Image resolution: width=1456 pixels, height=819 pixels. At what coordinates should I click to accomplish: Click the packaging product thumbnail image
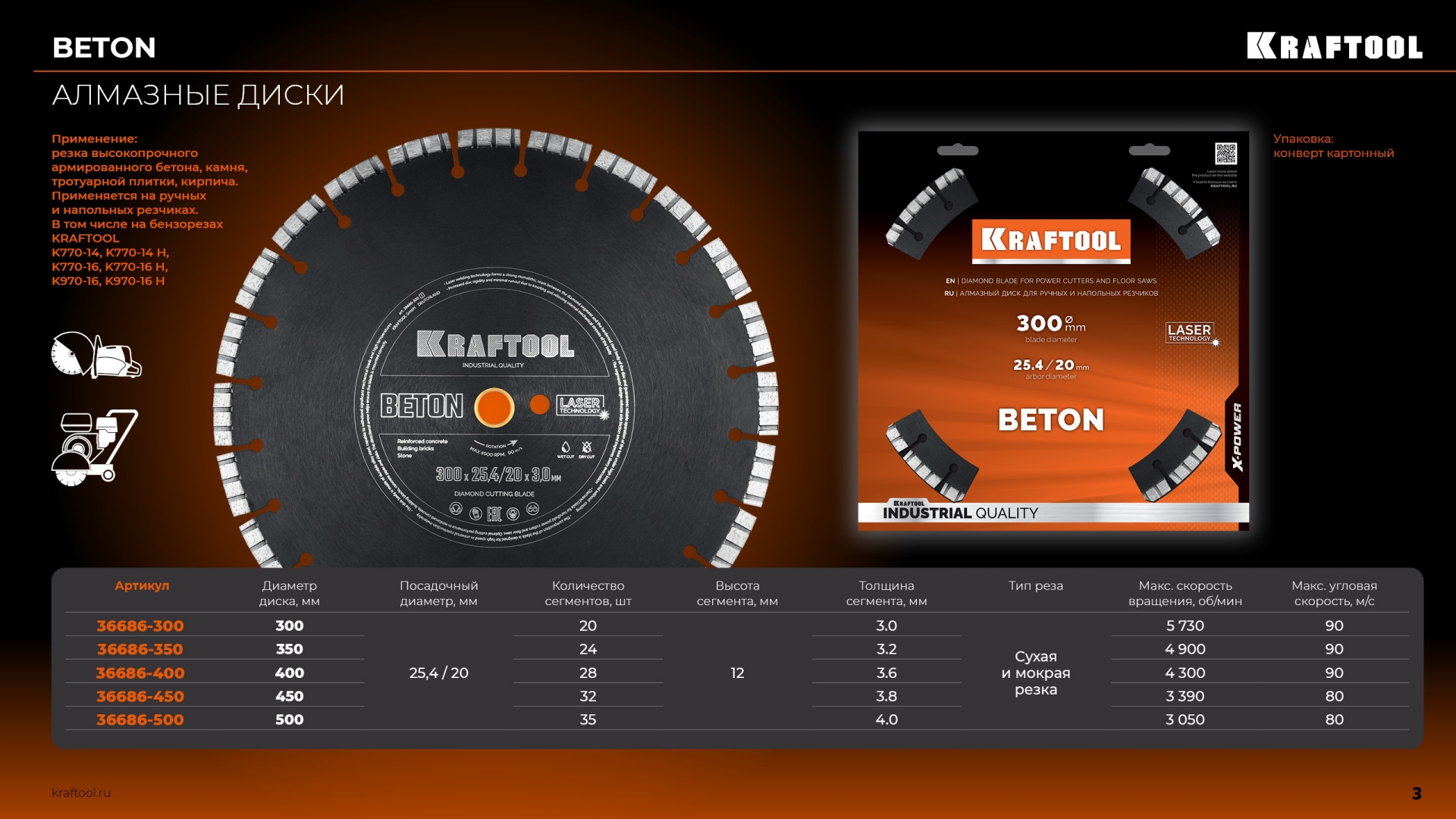click(1053, 331)
